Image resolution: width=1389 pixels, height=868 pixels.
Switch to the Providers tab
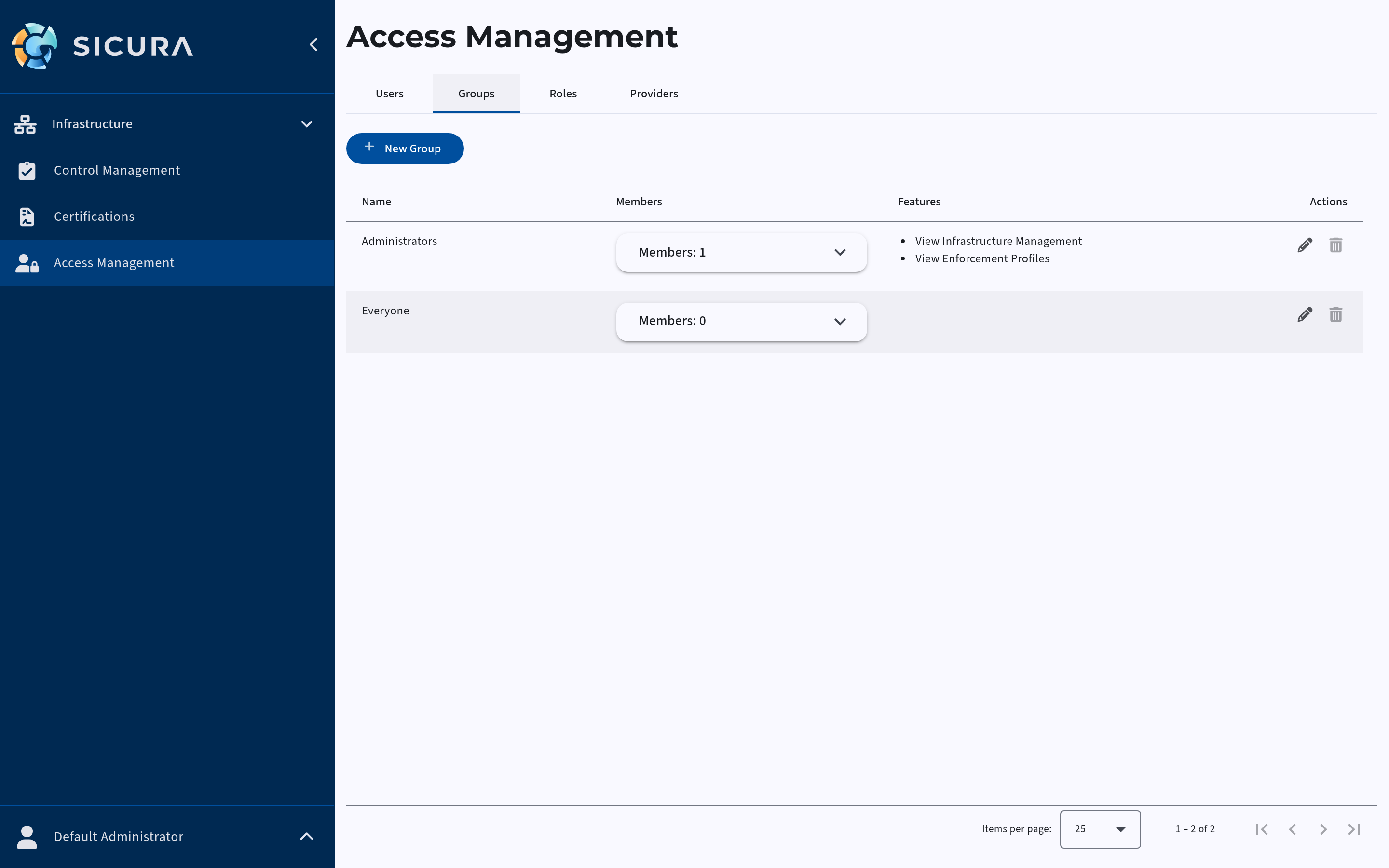(x=654, y=94)
